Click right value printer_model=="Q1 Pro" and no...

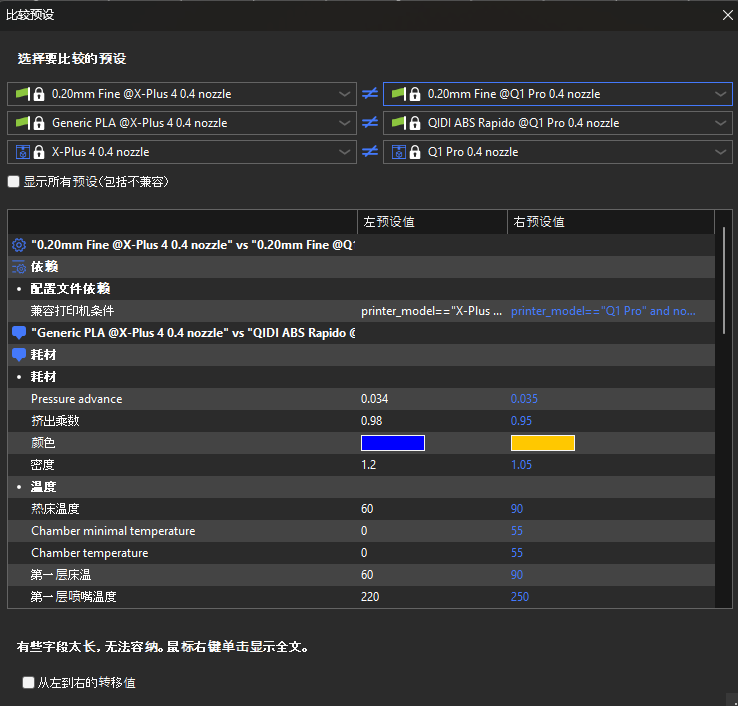603,311
